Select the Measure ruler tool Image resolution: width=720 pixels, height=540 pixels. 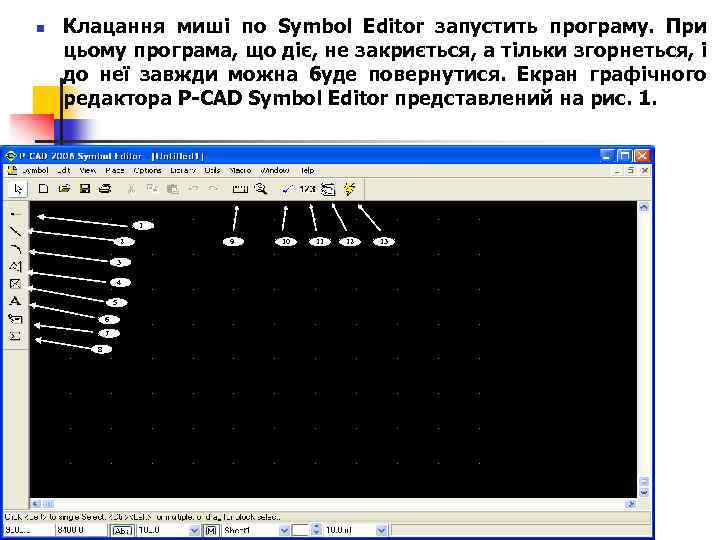(x=240, y=189)
